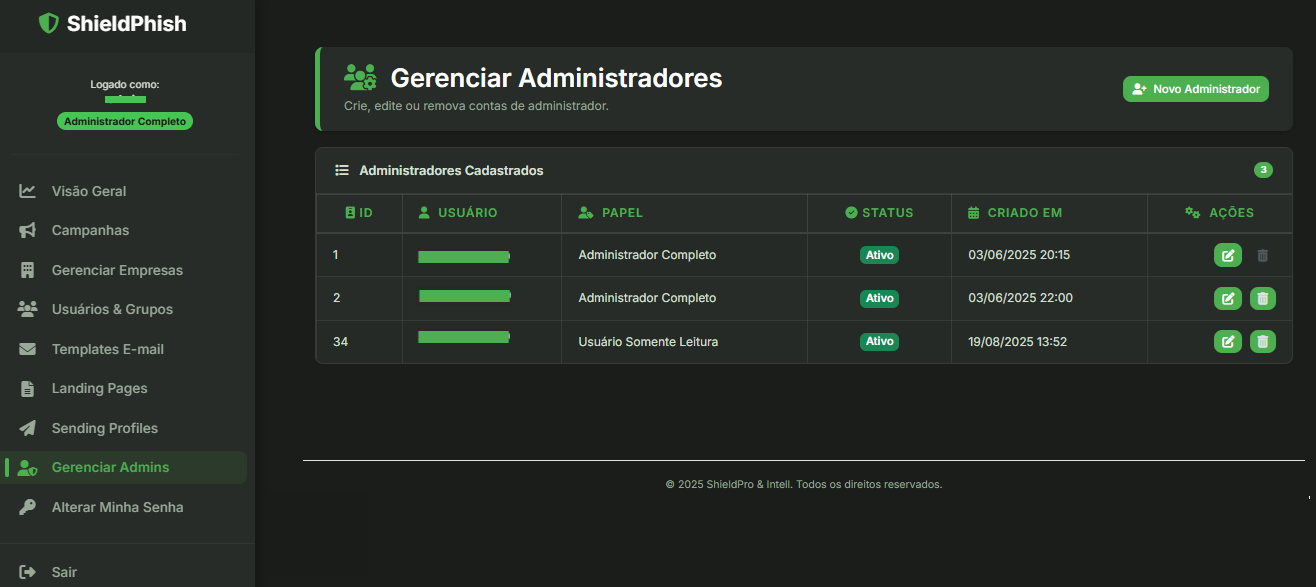Open Alterar Minha Senha from sidebar
Viewport: 1316px width, 587px height.
pos(117,507)
